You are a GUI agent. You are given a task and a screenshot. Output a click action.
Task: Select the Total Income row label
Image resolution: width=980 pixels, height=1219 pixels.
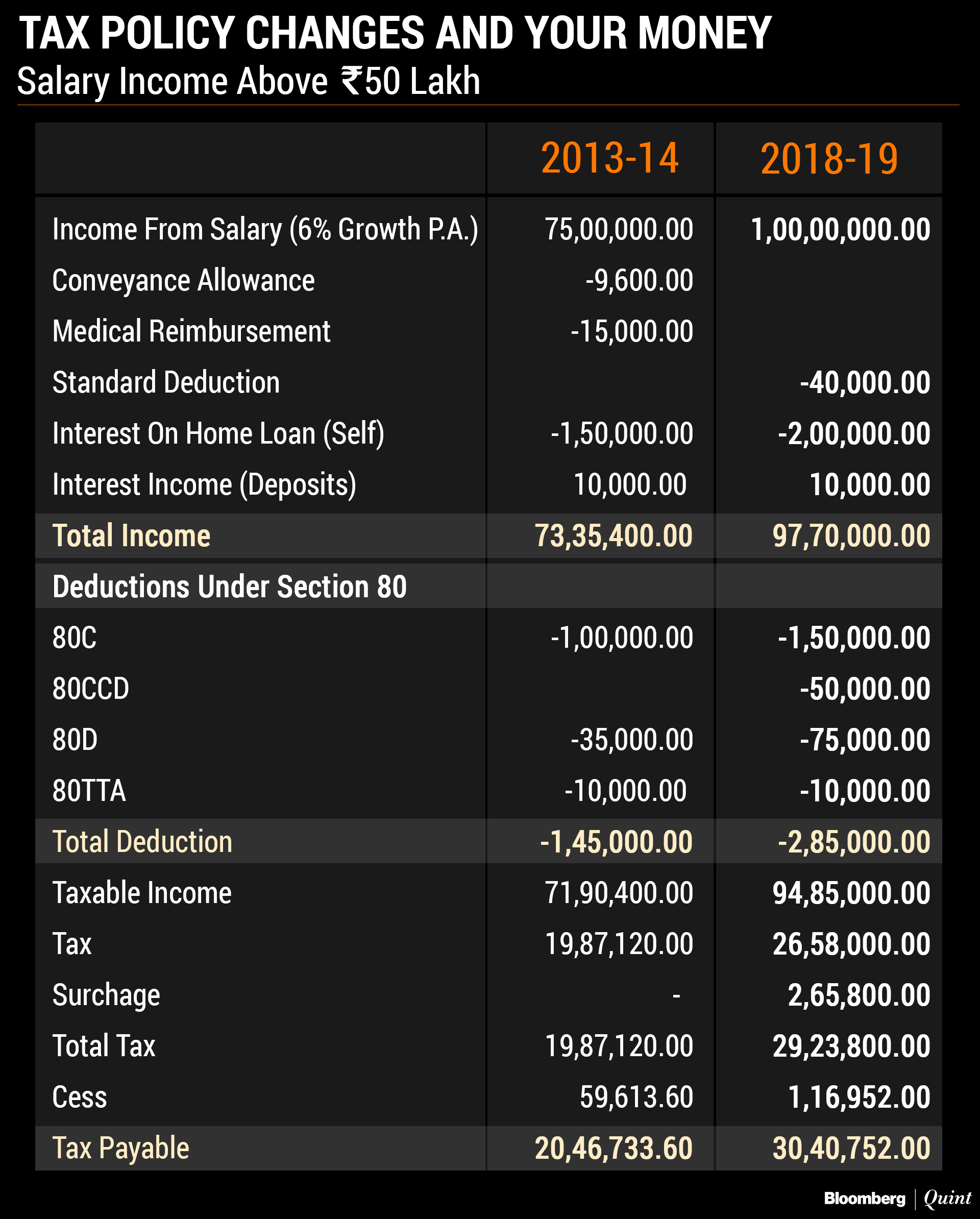[131, 535]
